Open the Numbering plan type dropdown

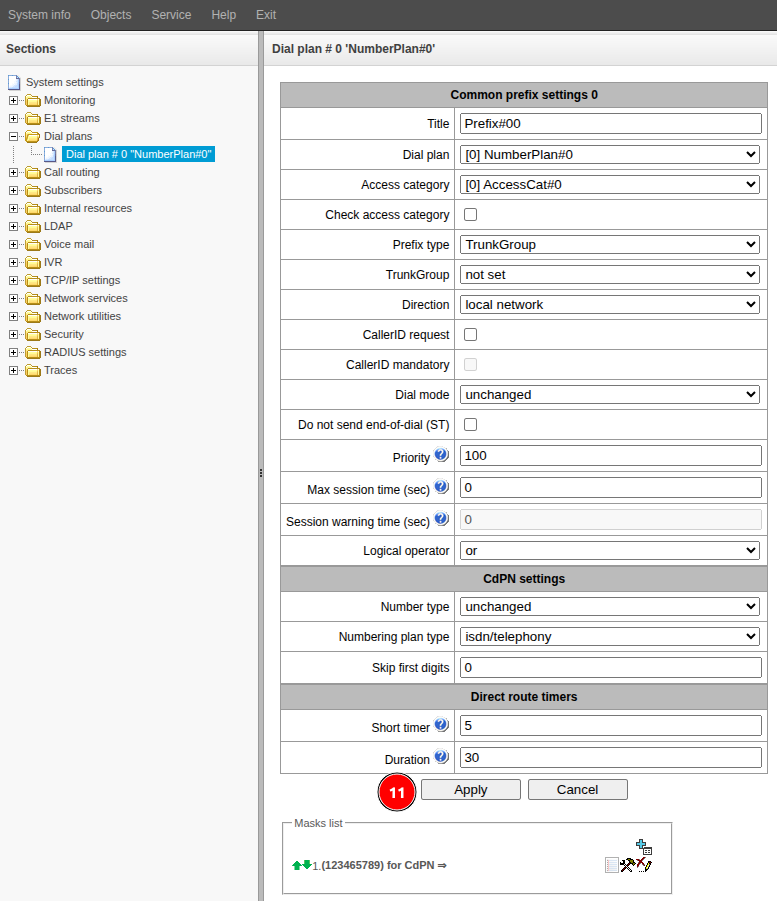click(610, 637)
